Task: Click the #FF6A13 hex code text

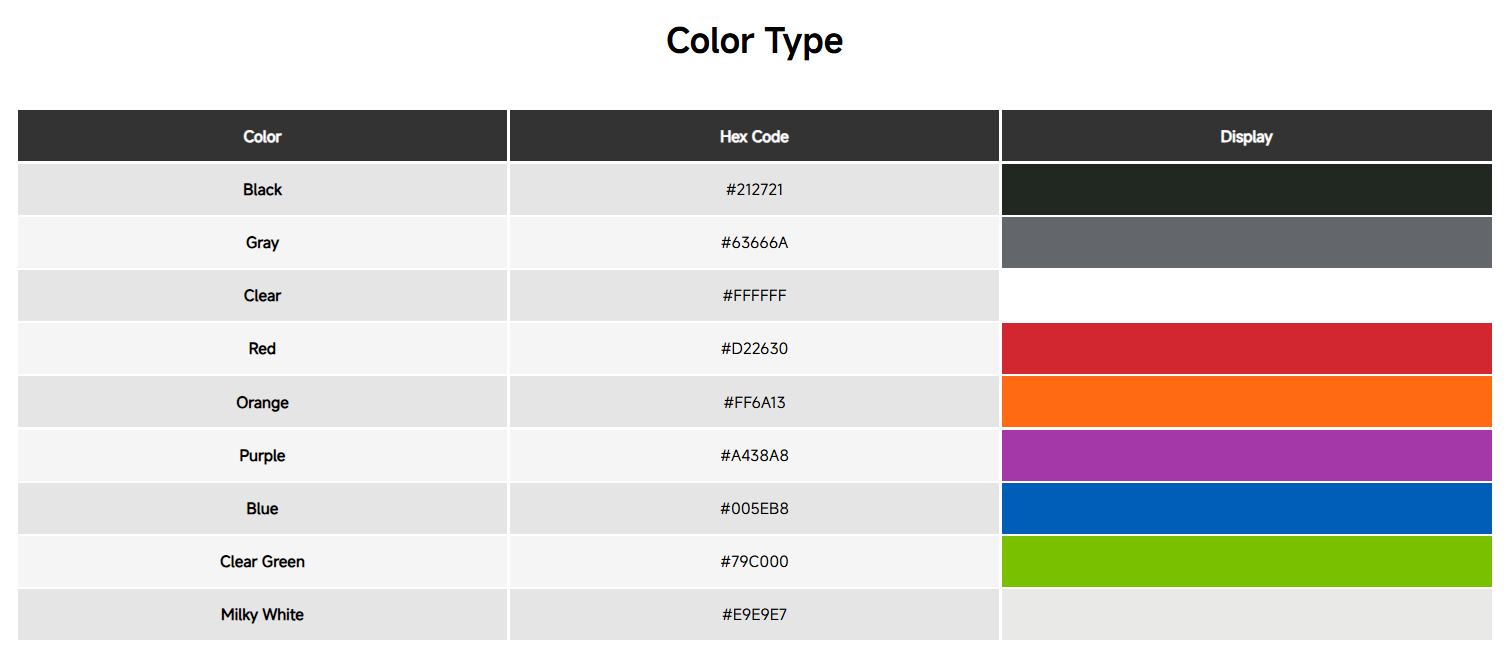Action: coord(754,402)
